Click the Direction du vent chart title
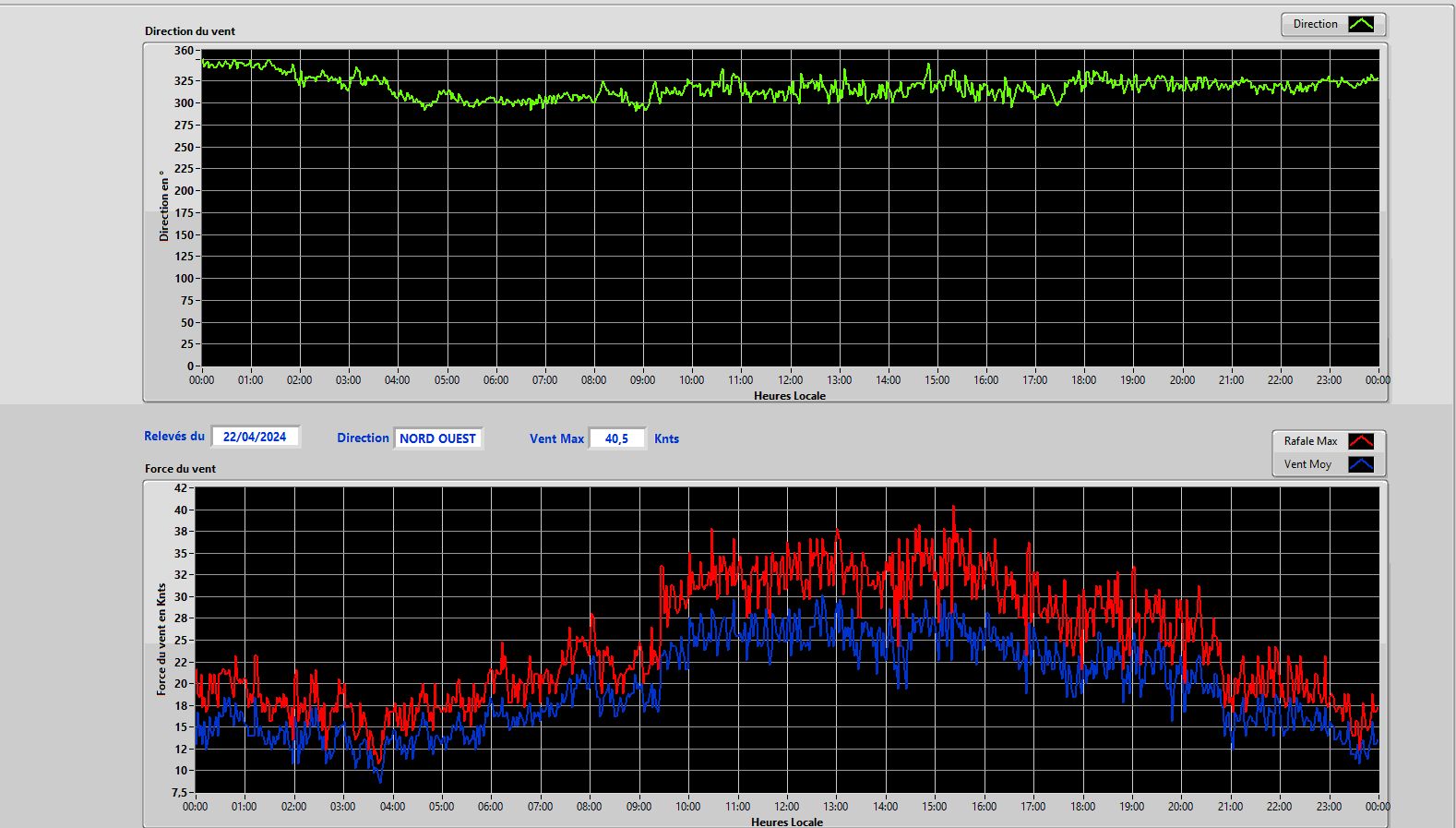Screen dimensions: 1456x828 tap(190, 31)
